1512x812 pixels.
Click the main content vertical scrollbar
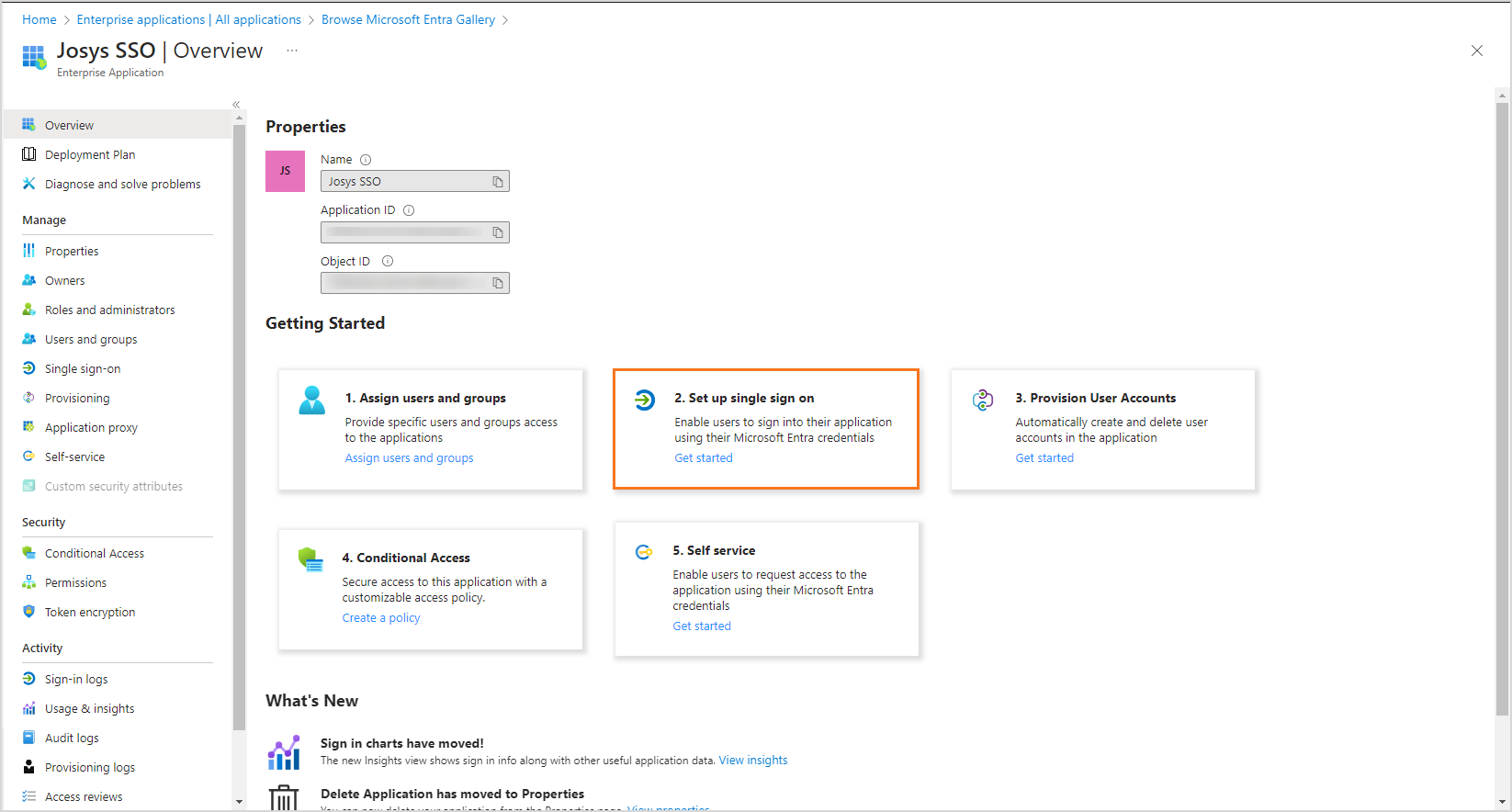coord(1502,409)
